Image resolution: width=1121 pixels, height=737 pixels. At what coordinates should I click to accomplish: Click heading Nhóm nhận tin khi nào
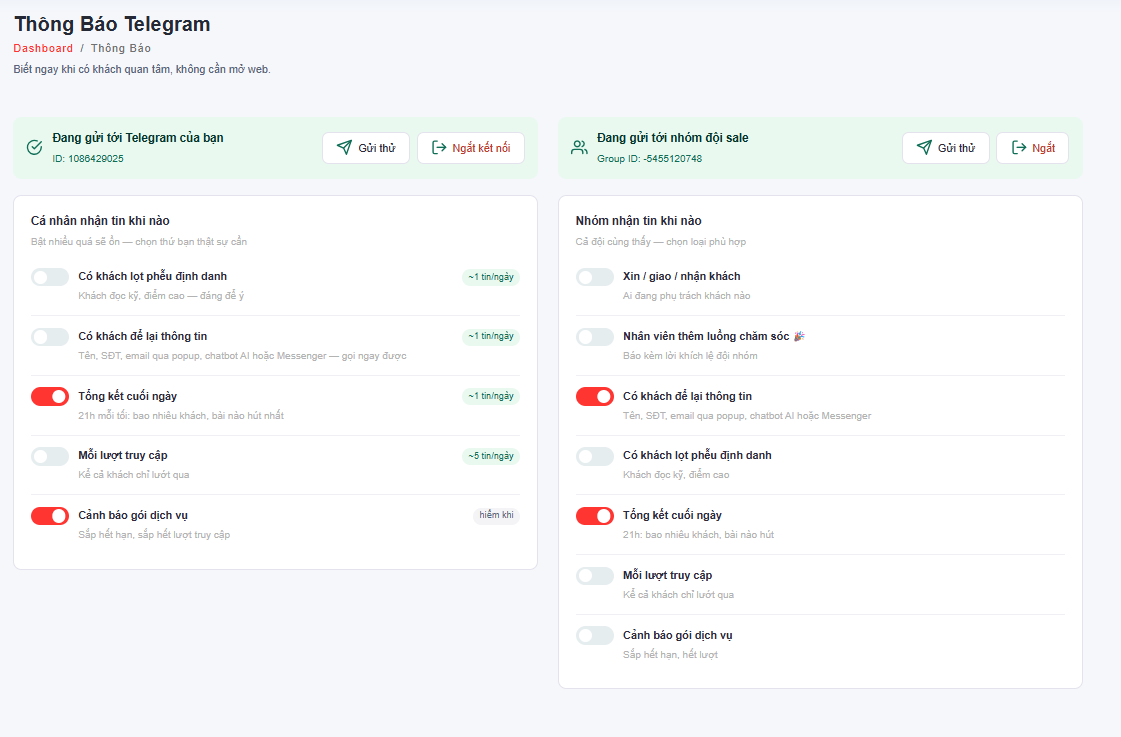638,221
